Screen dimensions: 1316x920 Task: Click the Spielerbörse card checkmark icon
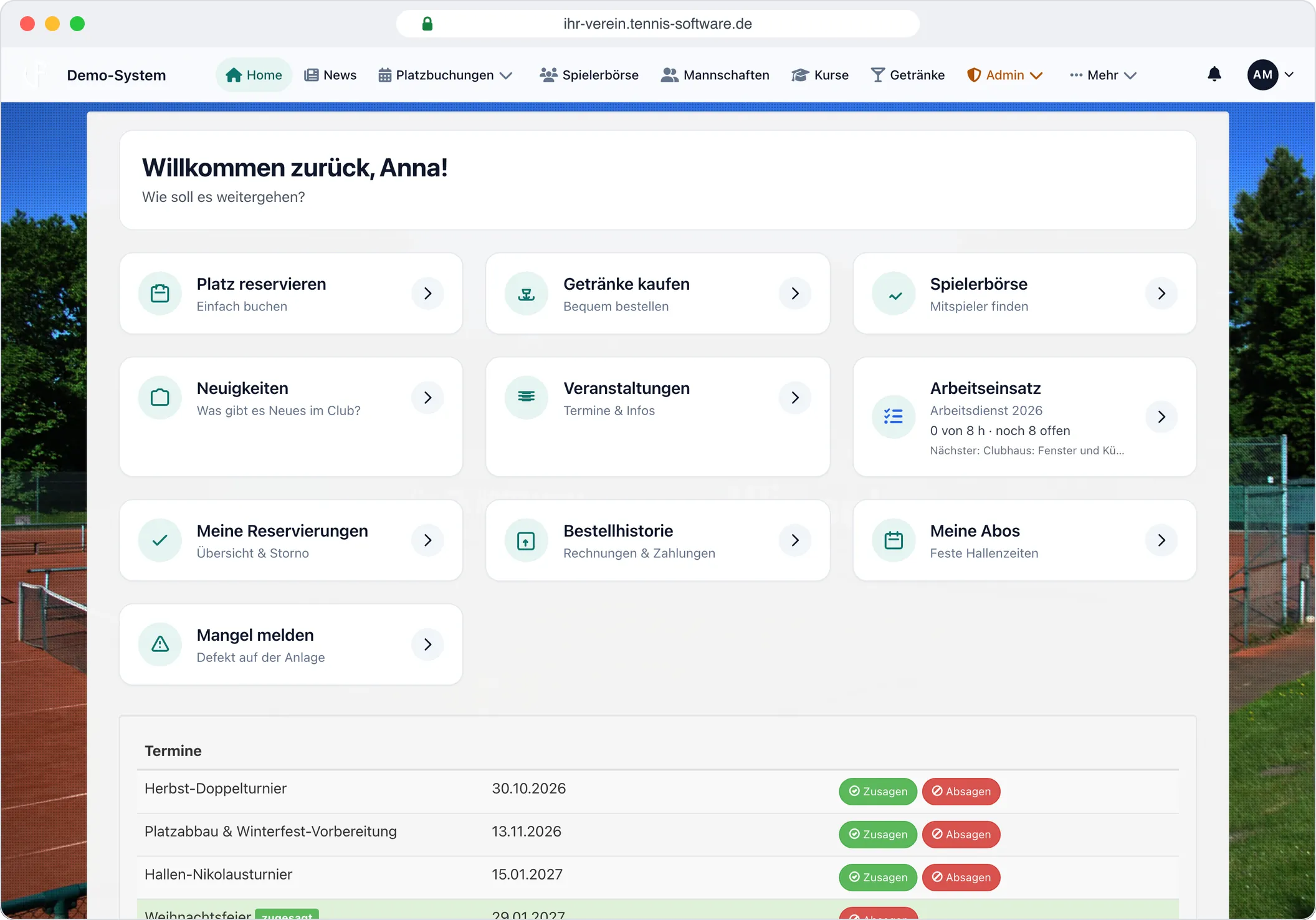pos(894,294)
